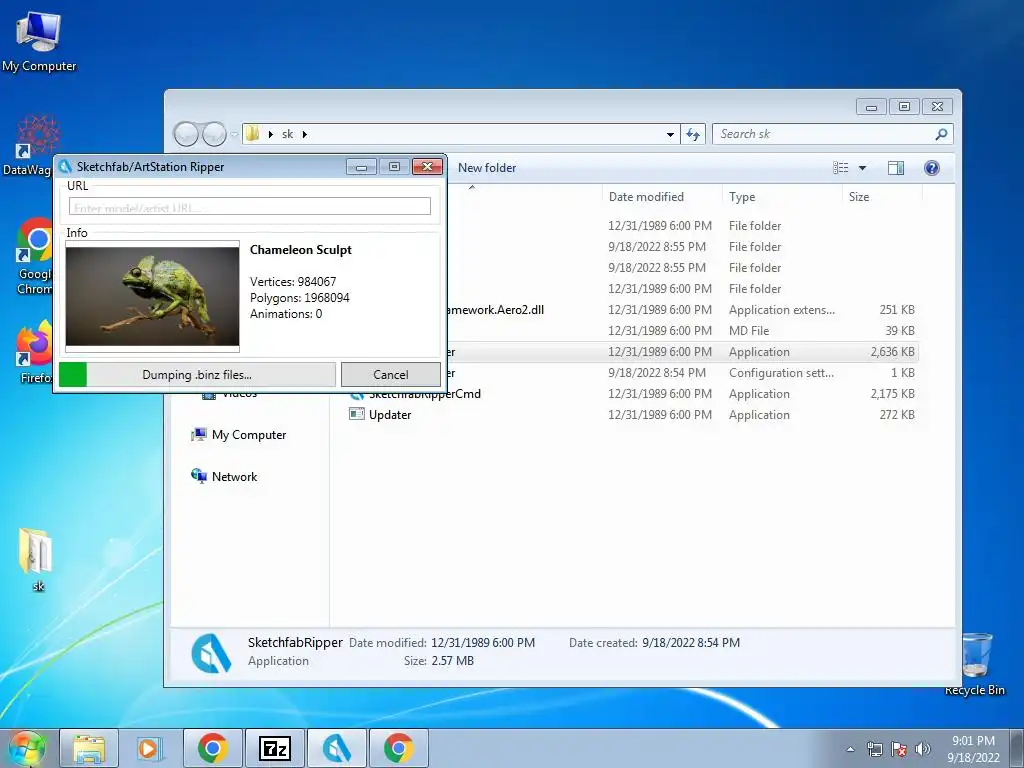Open DataWag desktop shortcut
The height and width of the screenshot is (768, 1024).
(27, 145)
